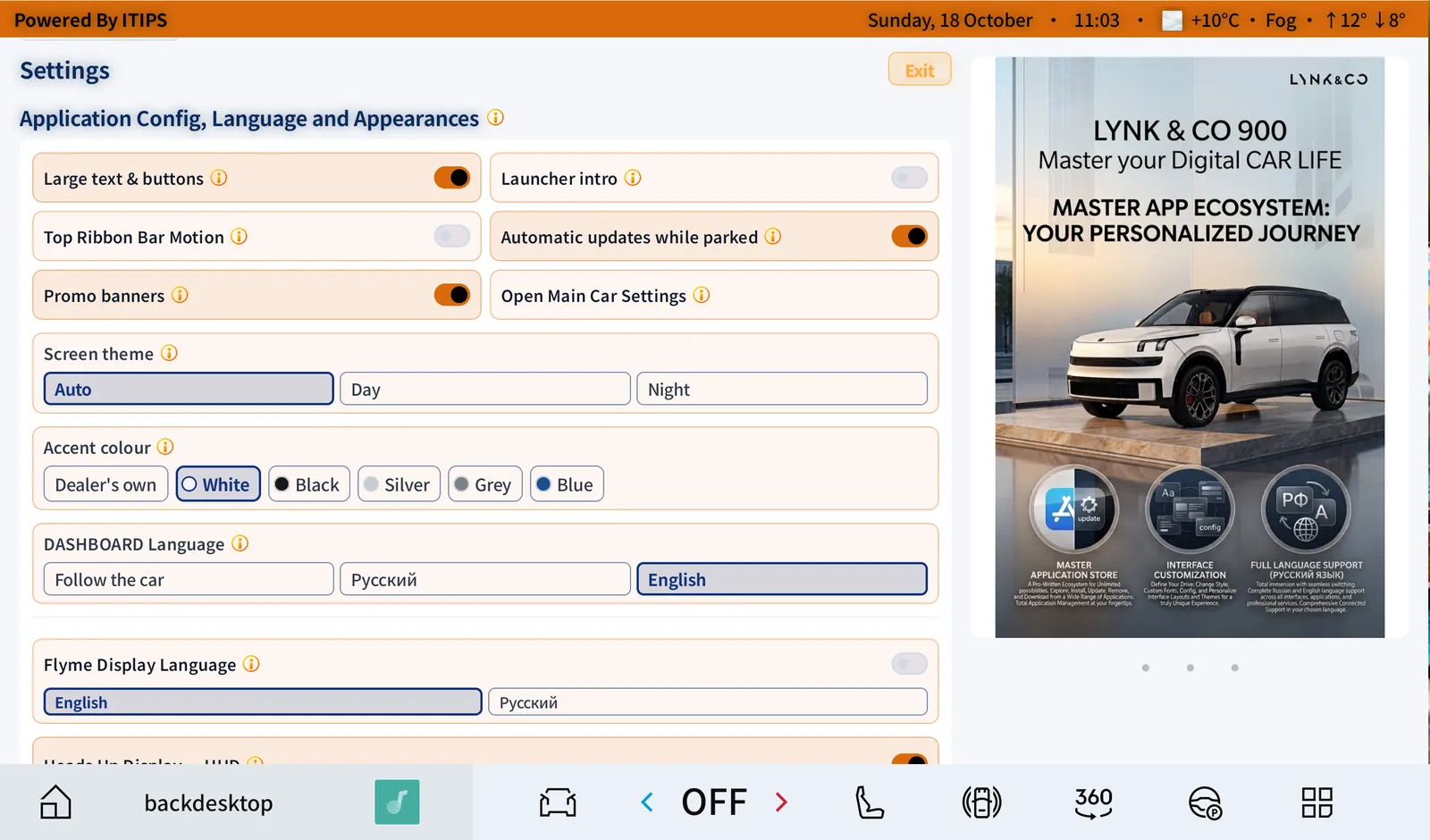Show info for DASHBOARD Language
This screenshot has width=1430, height=840.
(240, 543)
